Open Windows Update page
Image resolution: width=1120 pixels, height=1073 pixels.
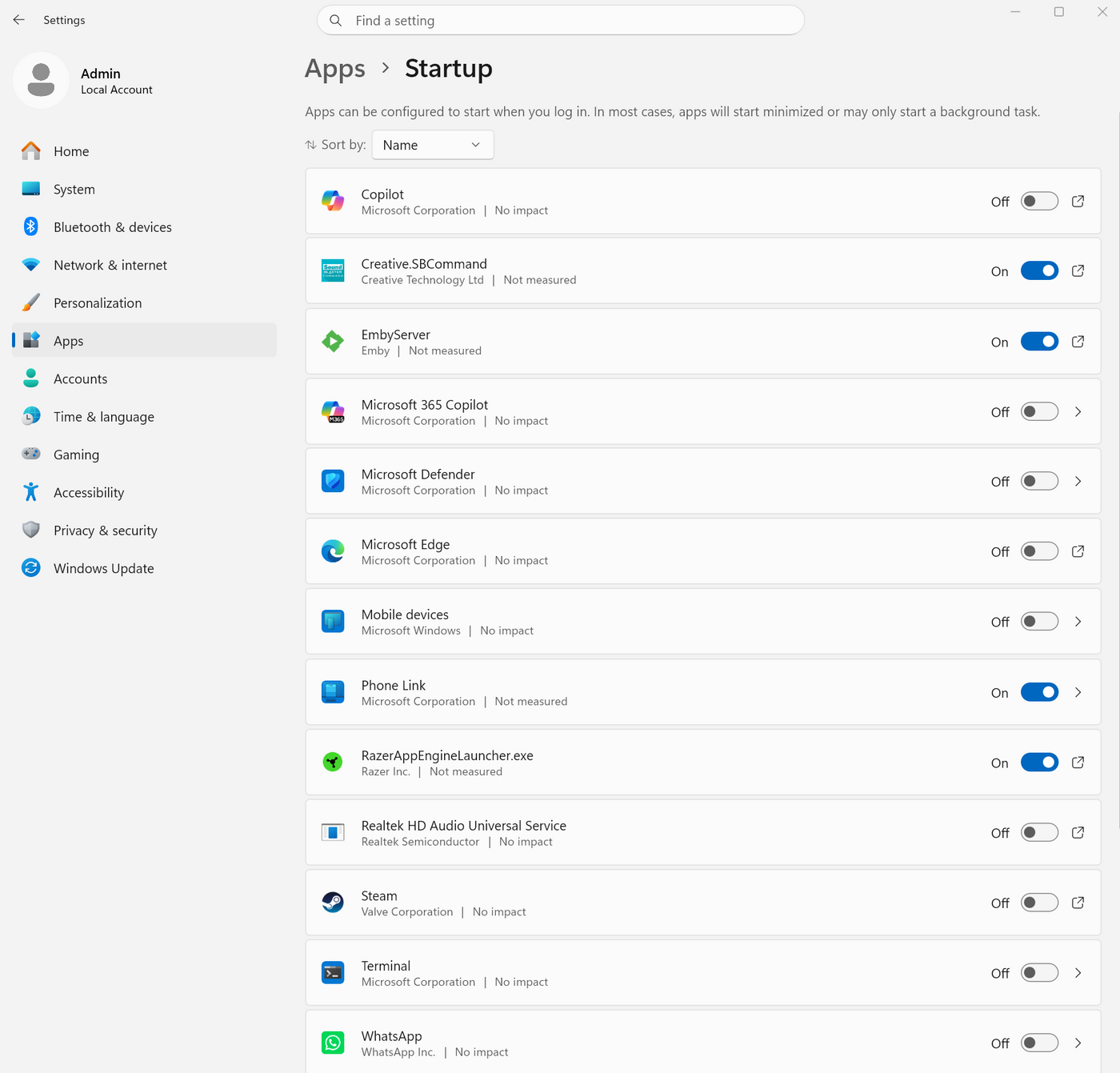click(144, 568)
